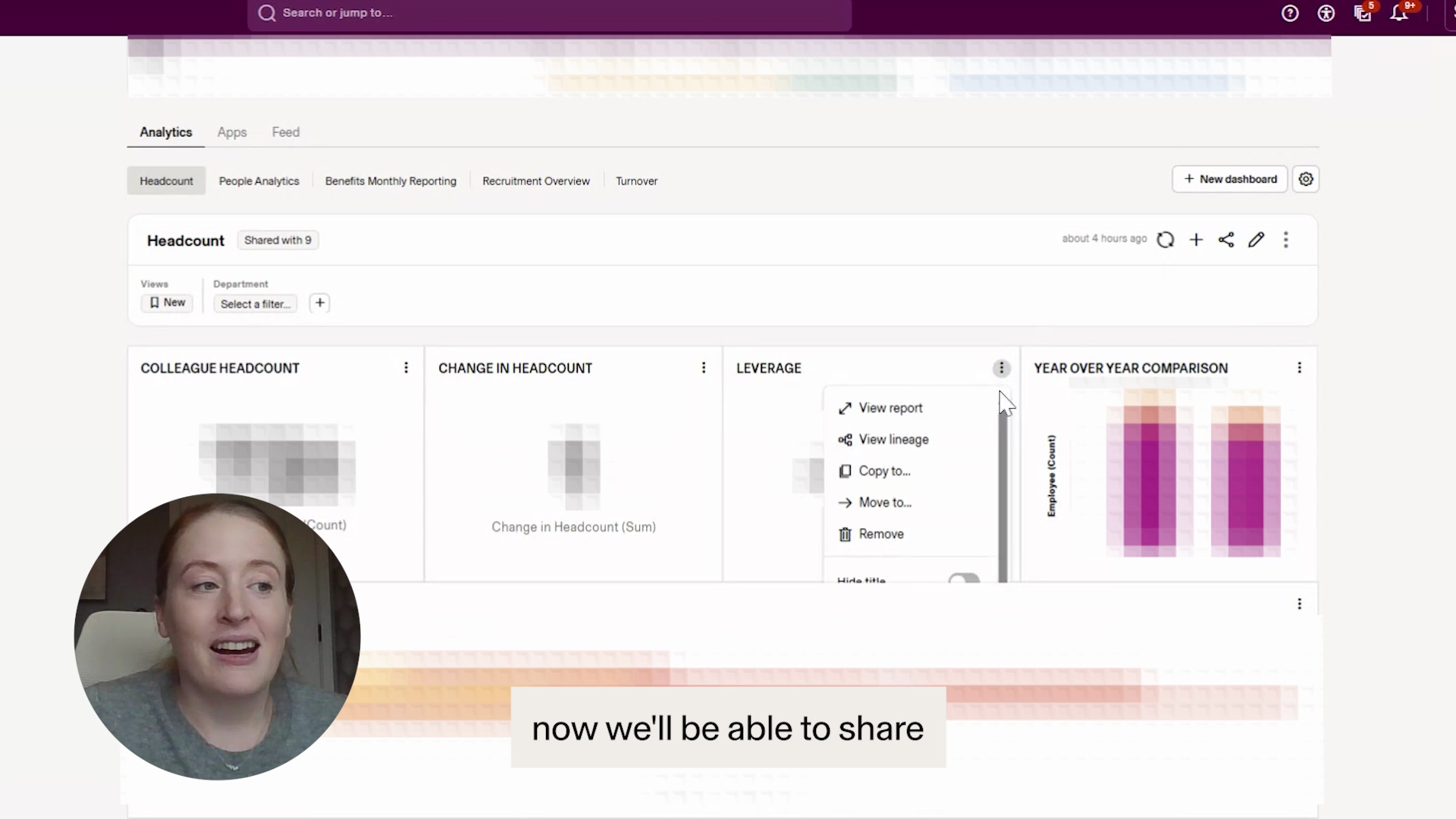The width and height of the screenshot is (1456, 819).
Task: Open the Headcount dashboard more options menu
Action: (1286, 240)
